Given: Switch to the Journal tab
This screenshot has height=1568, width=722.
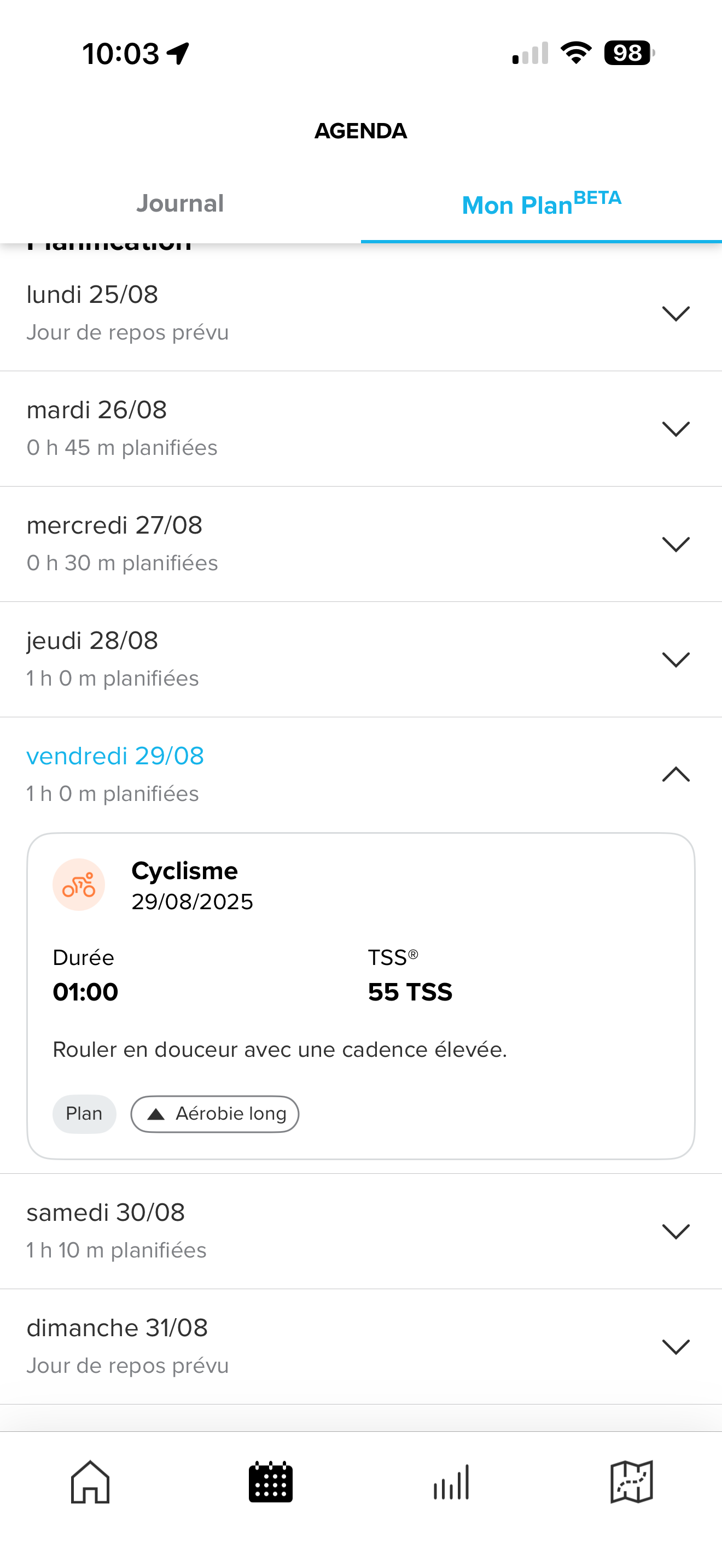Looking at the screenshot, I should coord(180,203).
